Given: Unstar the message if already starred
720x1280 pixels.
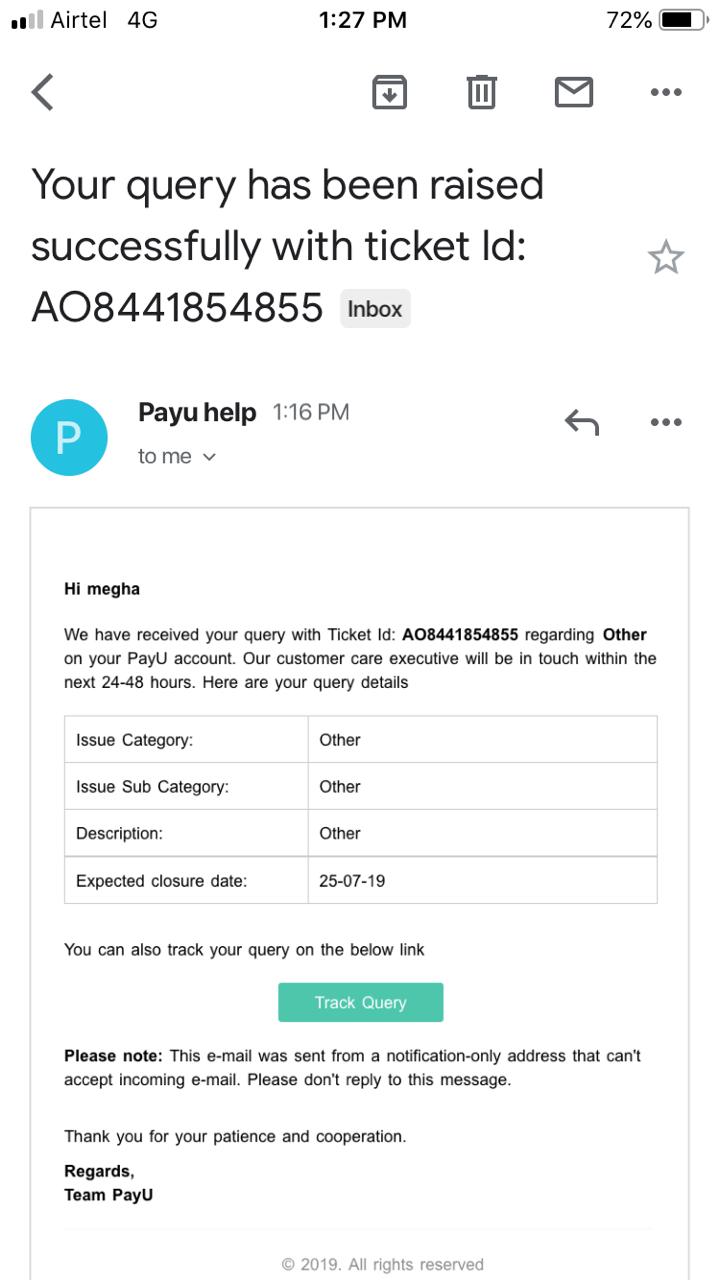Looking at the screenshot, I should [667, 257].
